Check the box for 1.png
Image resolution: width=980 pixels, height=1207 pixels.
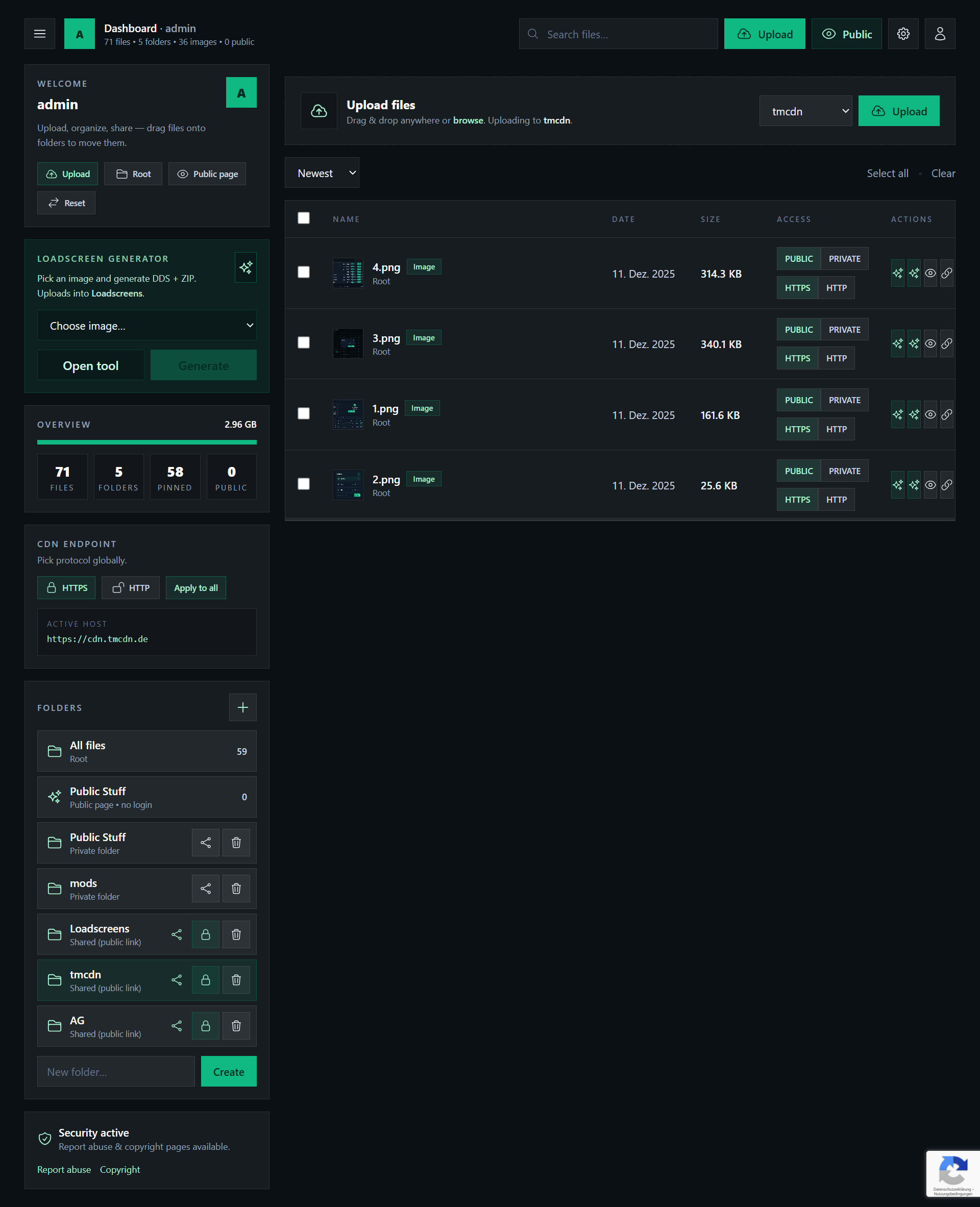(304, 414)
